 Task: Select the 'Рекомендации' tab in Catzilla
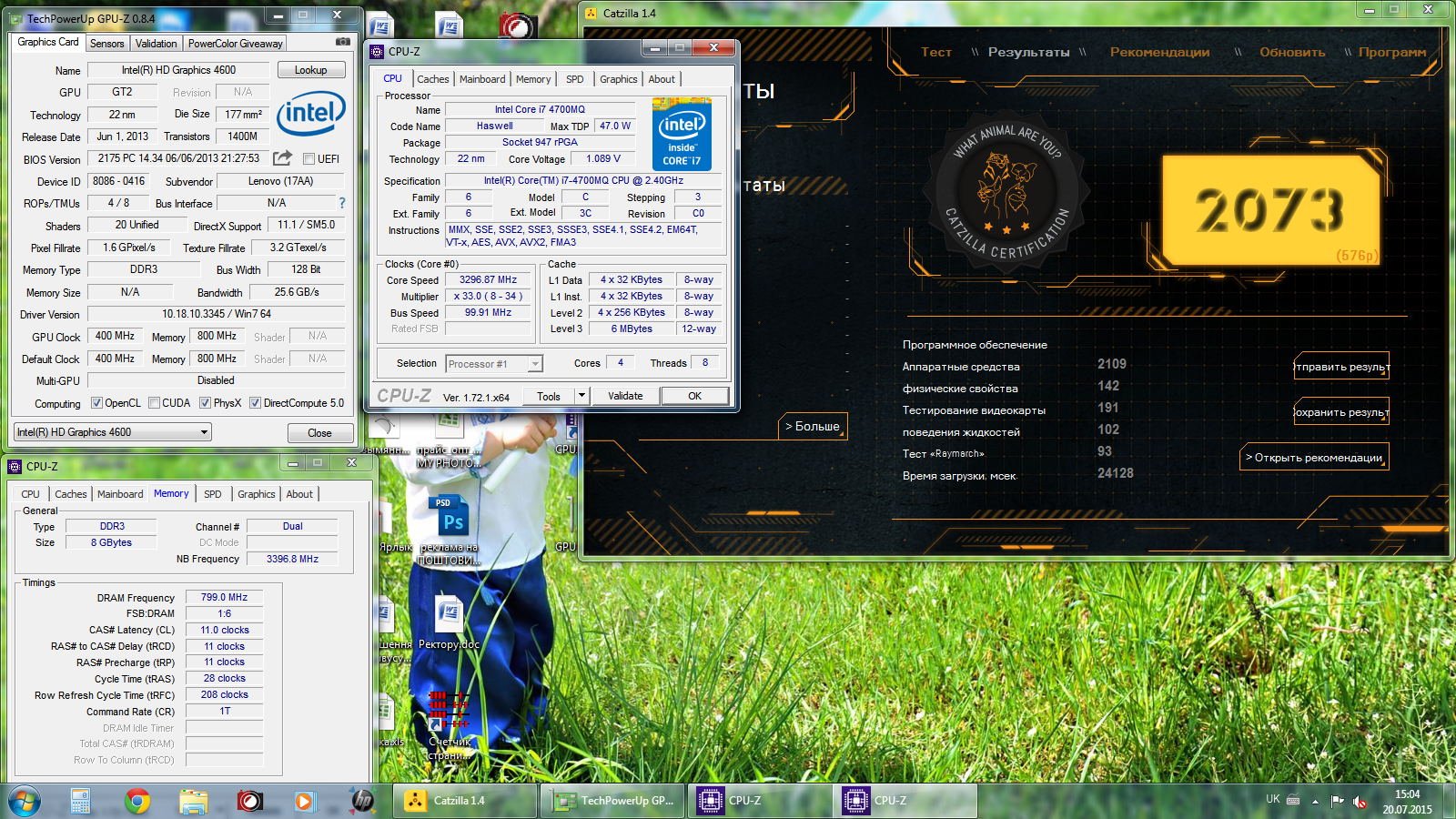[x=1160, y=52]
